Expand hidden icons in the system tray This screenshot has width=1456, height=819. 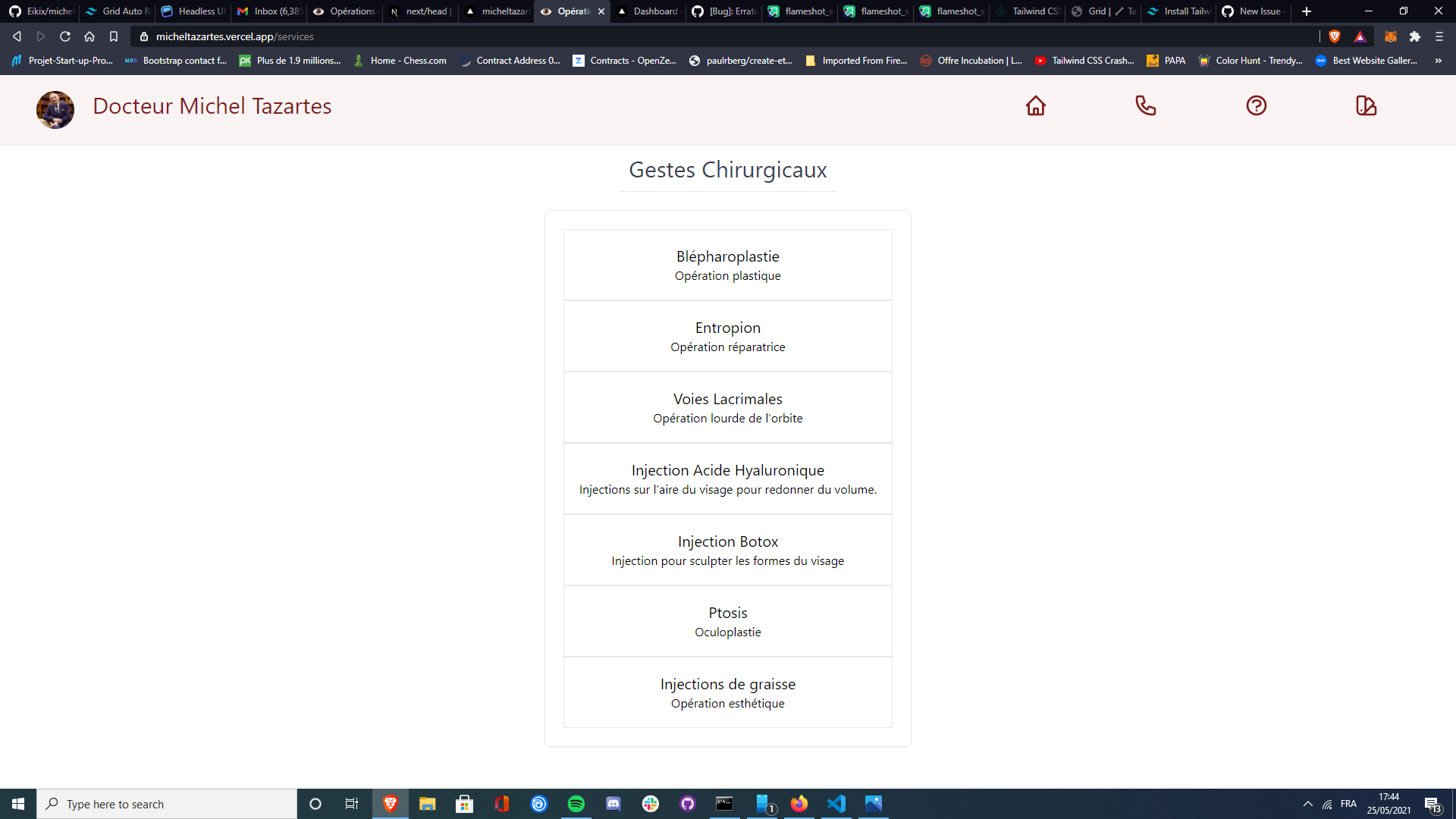(x=1307, y=804)
